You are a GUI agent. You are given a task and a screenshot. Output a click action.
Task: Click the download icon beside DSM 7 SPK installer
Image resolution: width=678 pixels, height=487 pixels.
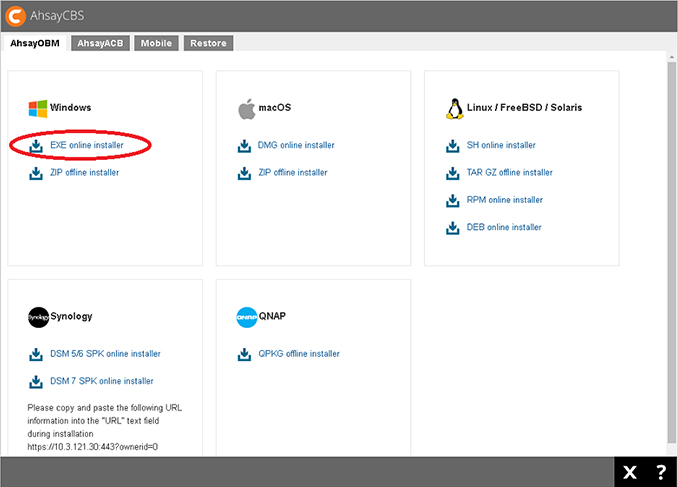point(36,381)
